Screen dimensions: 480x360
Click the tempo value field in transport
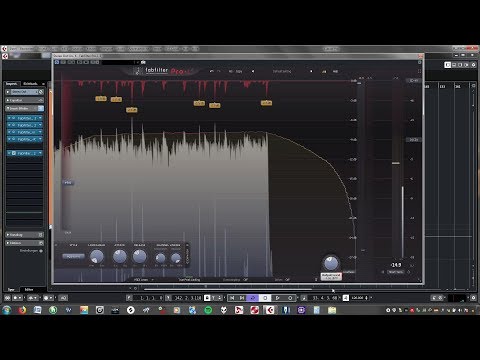click(358, 298)
